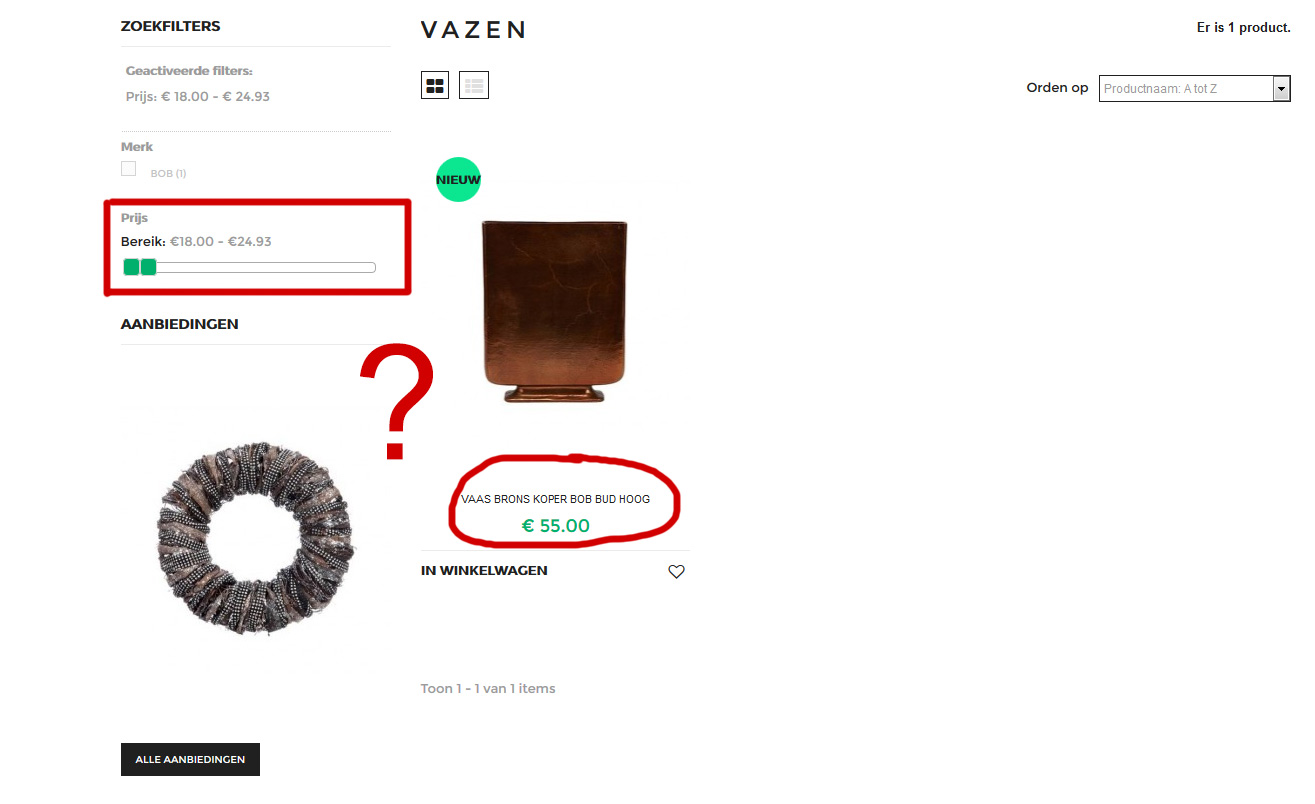Switch to grid view layout icon

[x=435, y=86]
